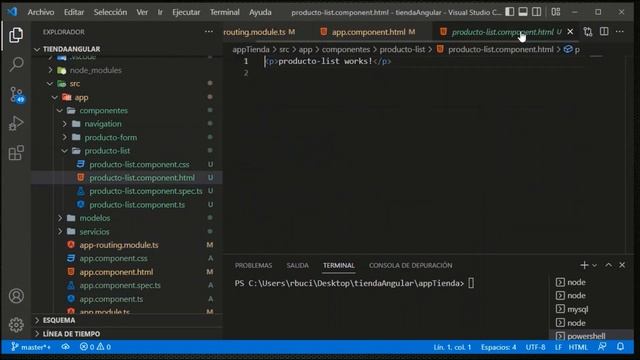Switch to CONSOLA DE DEPURACIÓN tab
640x360 pixels.
[x=411, y=265]
